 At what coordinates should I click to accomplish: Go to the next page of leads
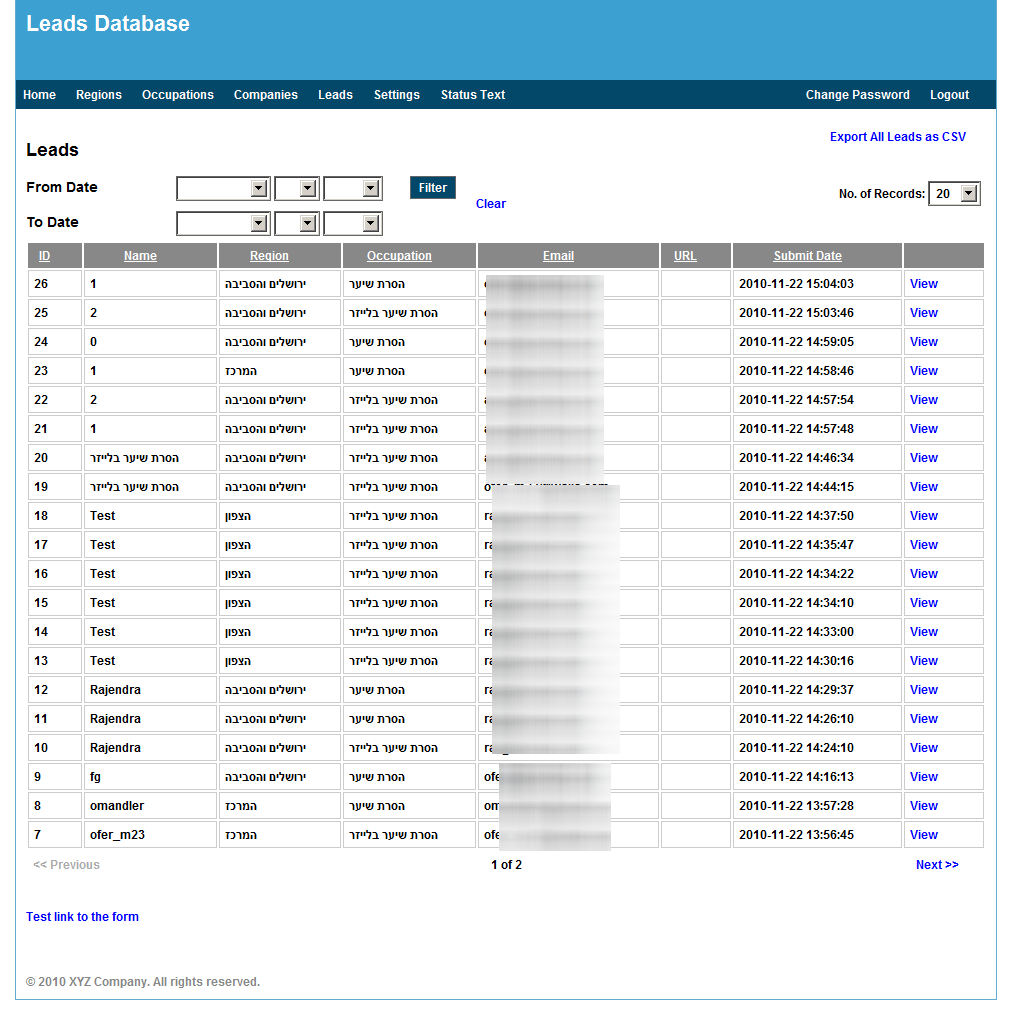(x=936, y=864)
